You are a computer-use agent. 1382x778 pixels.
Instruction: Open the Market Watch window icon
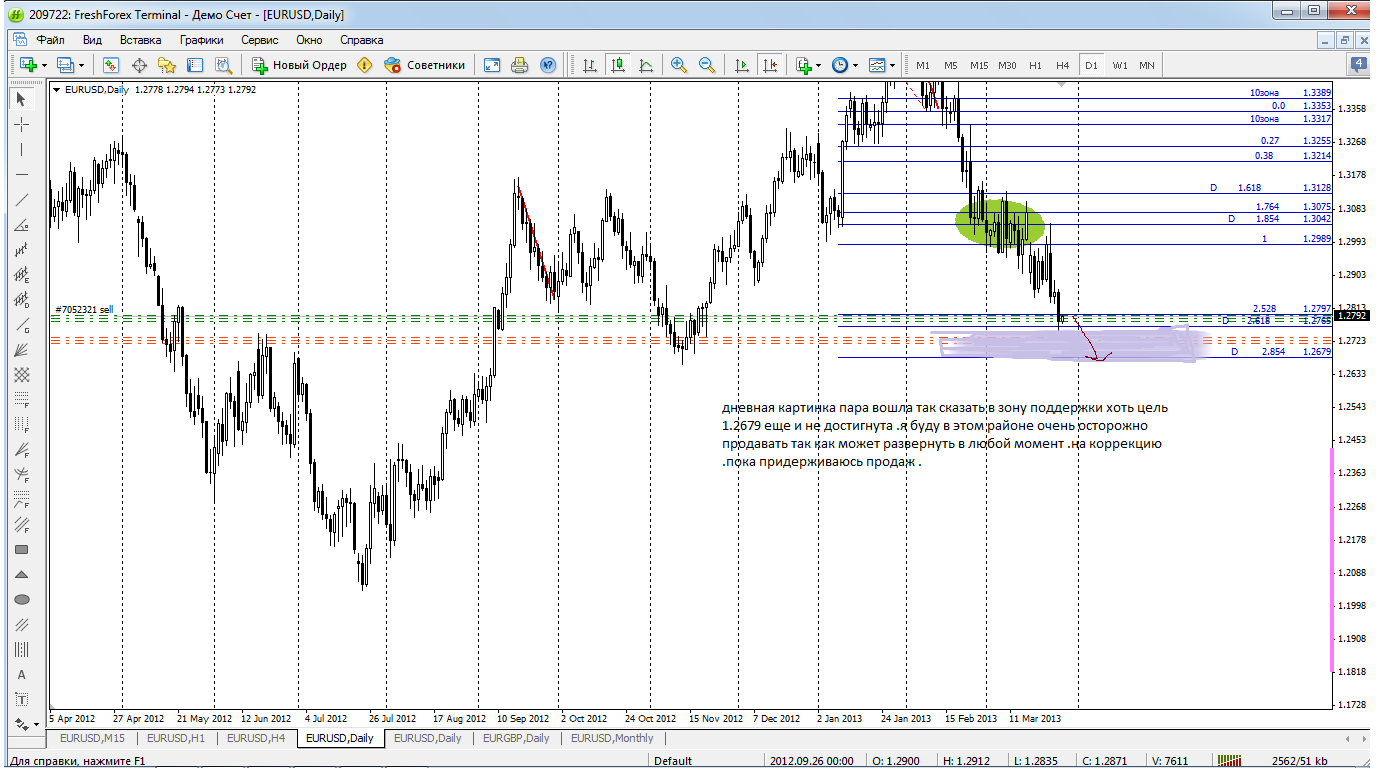(111, 65)
